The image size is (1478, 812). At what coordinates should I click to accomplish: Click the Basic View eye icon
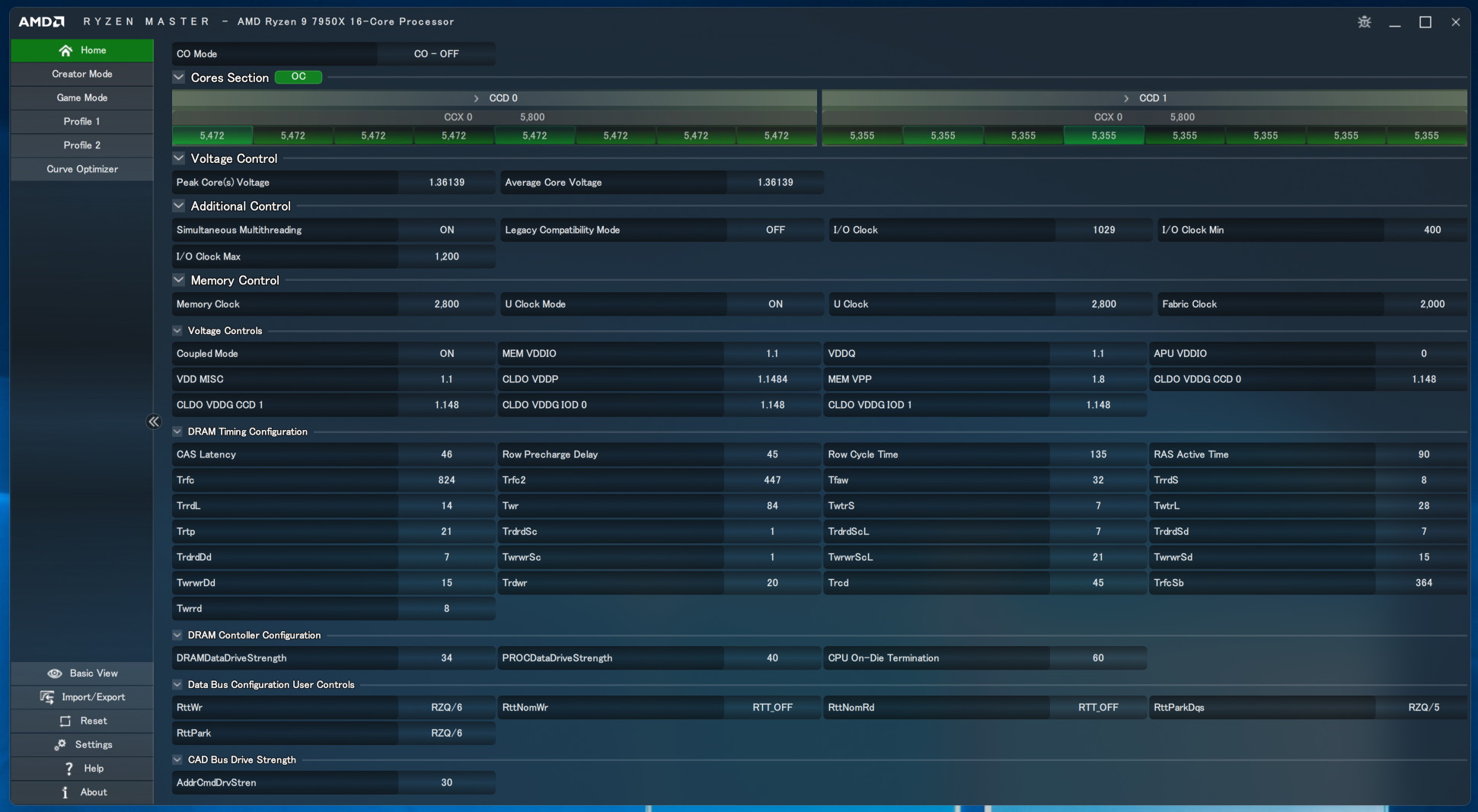pos(55,673)
